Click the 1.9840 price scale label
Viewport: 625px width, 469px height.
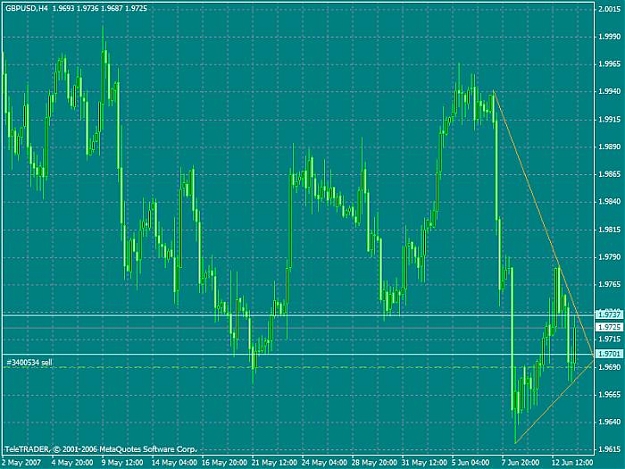[x=610, y=202]
